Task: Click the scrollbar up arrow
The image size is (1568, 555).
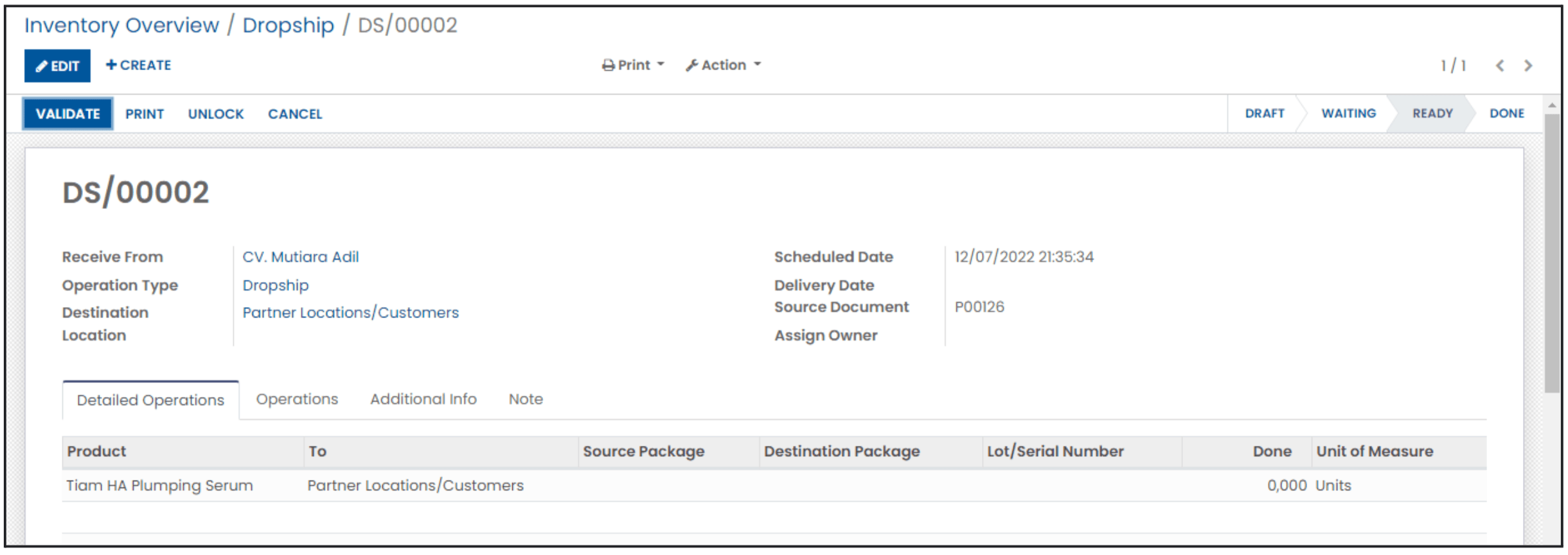Action: point(1552,105)
